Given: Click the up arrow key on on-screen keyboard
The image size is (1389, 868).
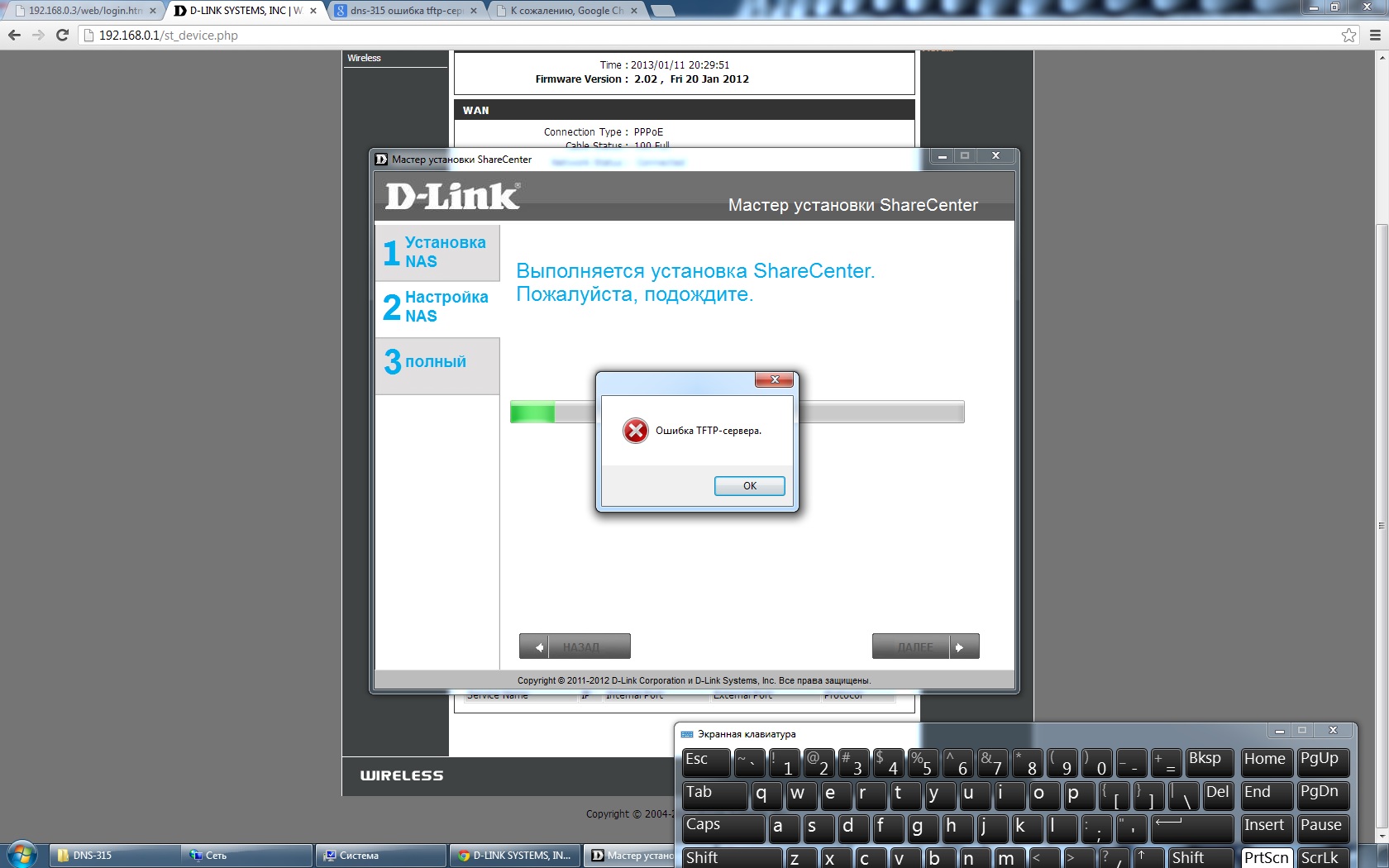Looking at the screenshot, I should pyautogui.click(x=1148, y=858).
